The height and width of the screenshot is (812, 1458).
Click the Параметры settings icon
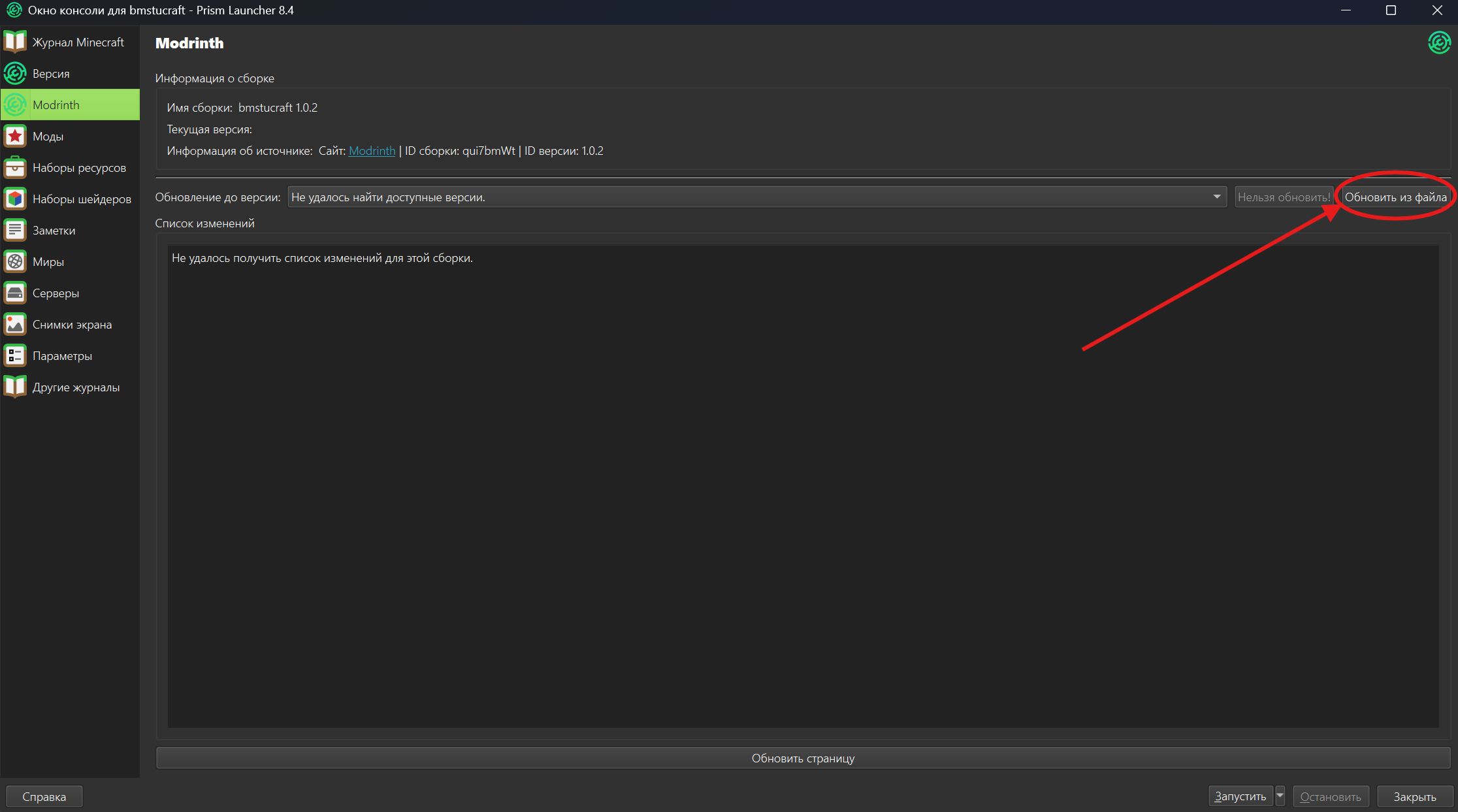[15, 355]
